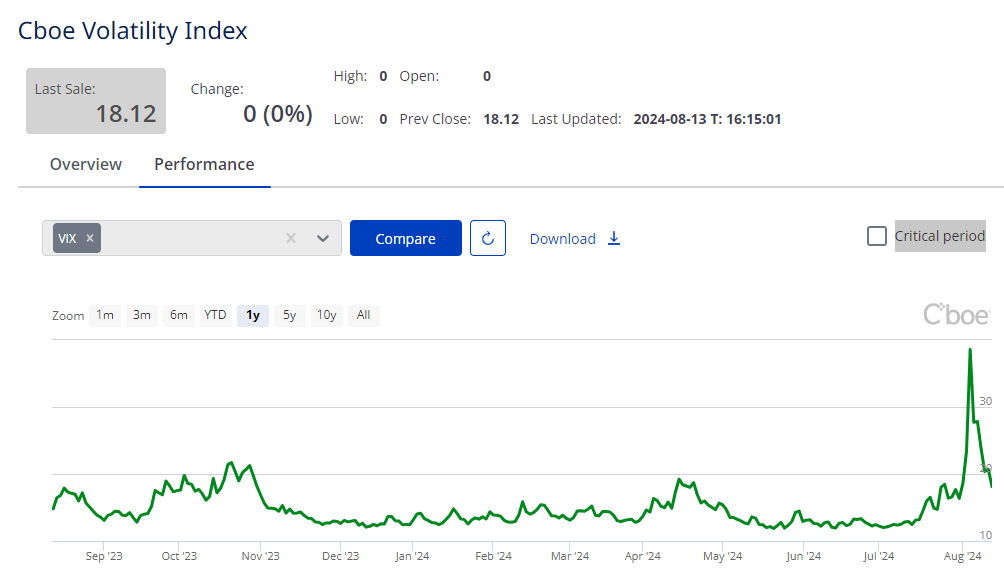Remove the VIX tag with its x icon
Image resolution: width=1004 pixels, height=578 pixels.
pos(90,238)
